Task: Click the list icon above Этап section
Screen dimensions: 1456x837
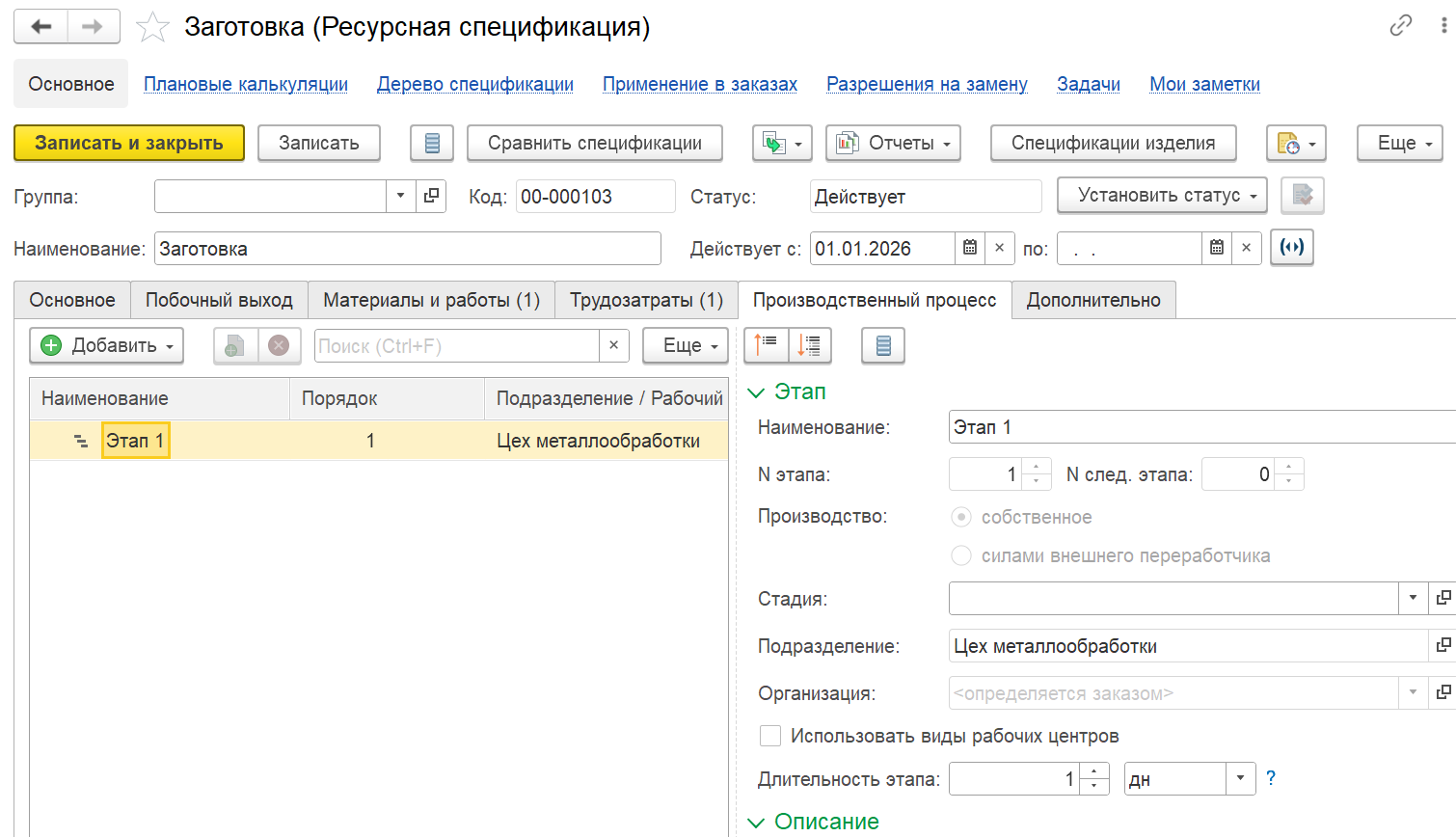Action: [x=883, y=344]
